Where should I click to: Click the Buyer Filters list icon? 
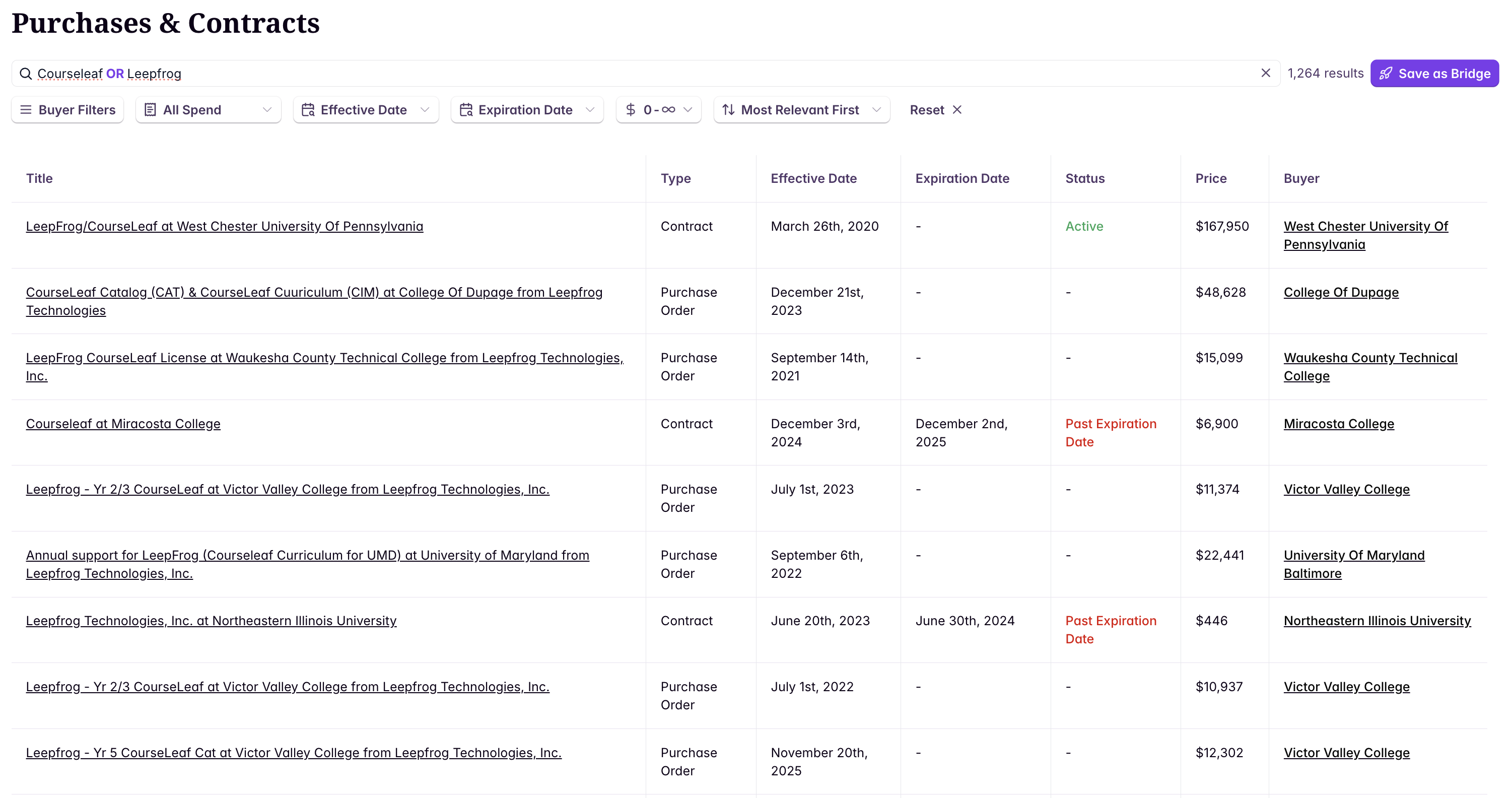(x=26, y=110)
